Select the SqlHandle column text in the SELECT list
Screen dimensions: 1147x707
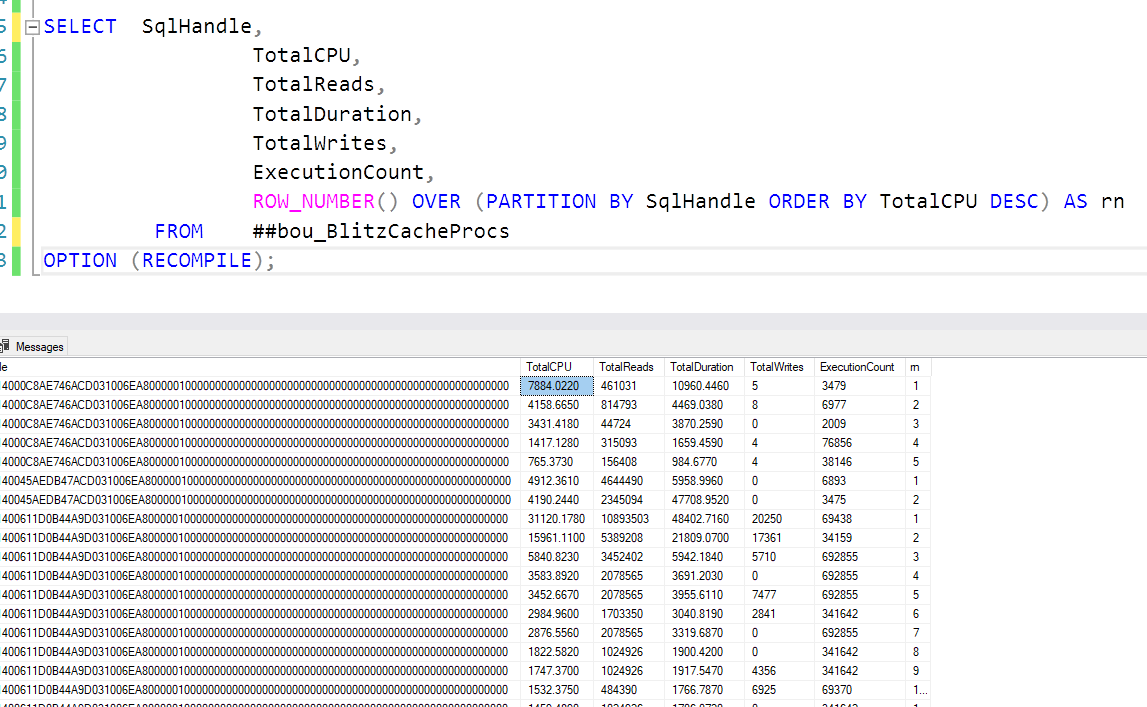click(x=197, y=26)
